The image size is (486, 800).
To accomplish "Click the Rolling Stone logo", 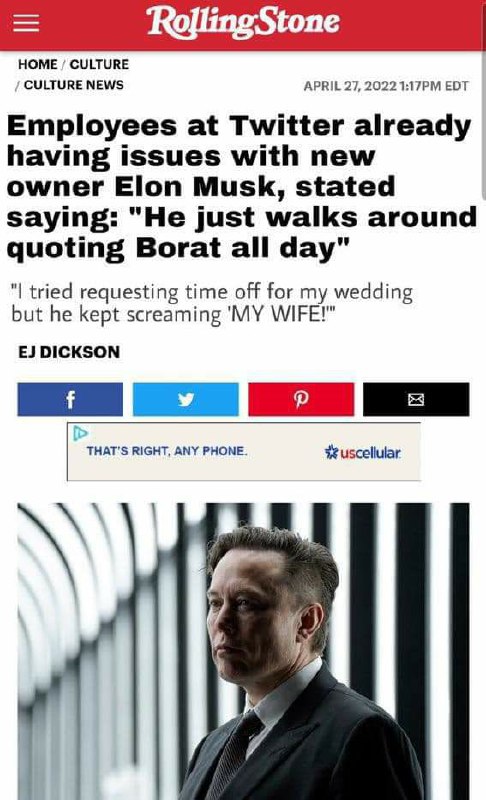I will tap(243, 23).
